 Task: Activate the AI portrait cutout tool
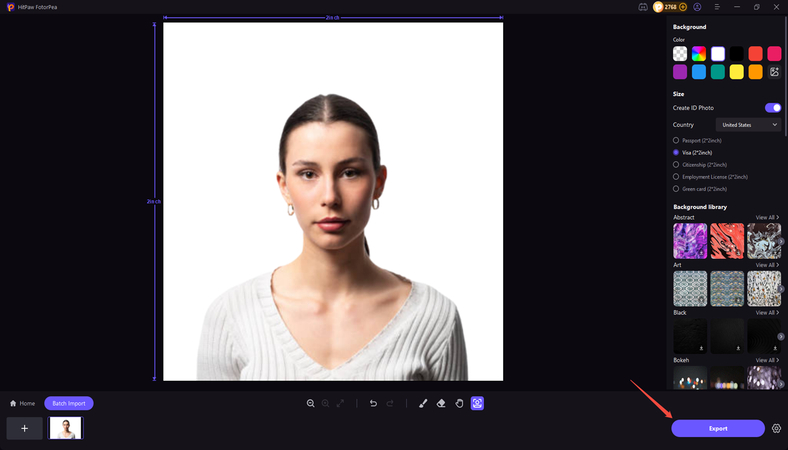tap(477, 403)
